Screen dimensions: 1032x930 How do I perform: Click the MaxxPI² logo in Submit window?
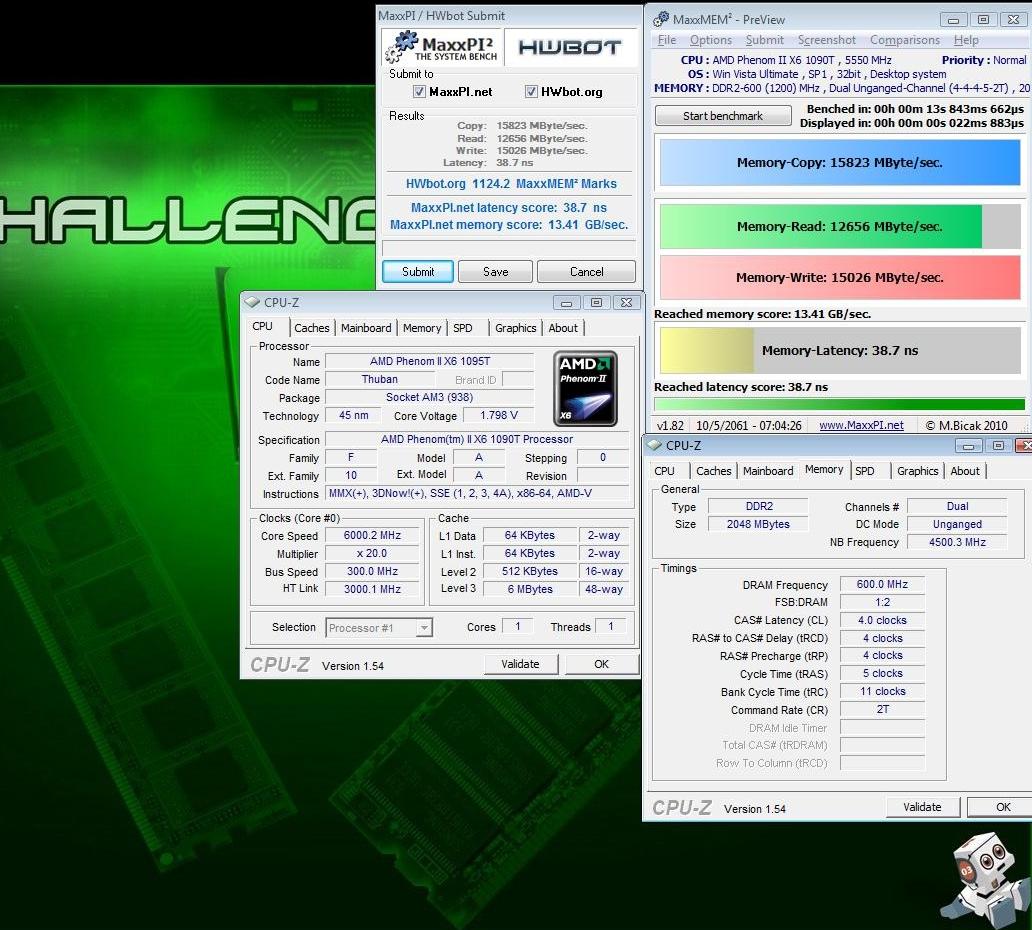coord(442,47)
